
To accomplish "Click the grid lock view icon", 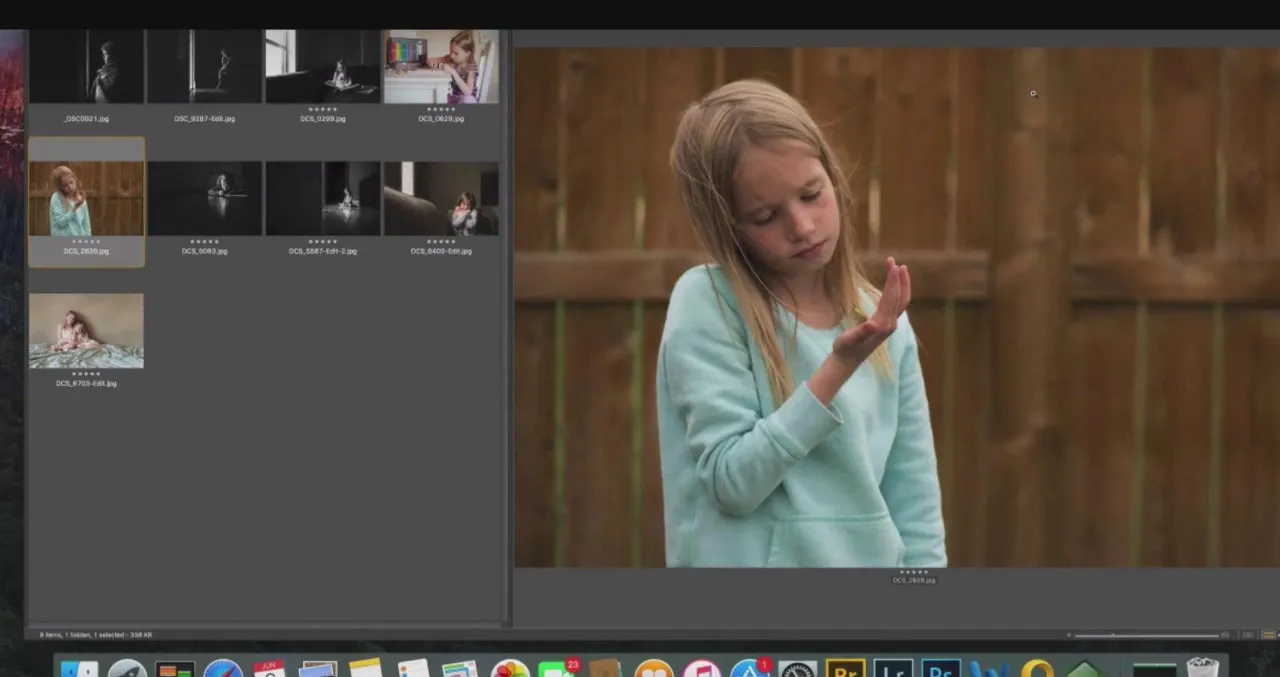I will click(1248, 635).
